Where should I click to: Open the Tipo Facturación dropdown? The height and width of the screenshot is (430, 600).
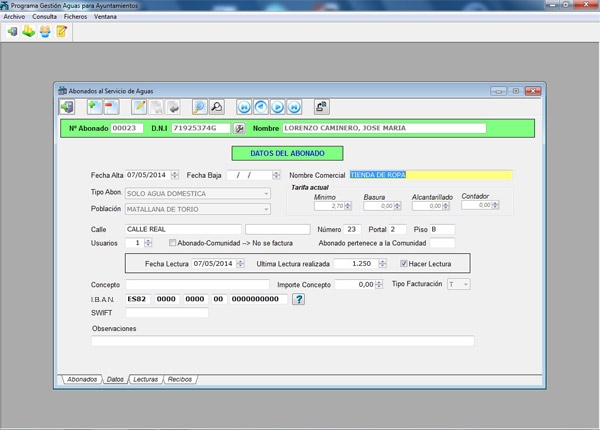(466, 284)
